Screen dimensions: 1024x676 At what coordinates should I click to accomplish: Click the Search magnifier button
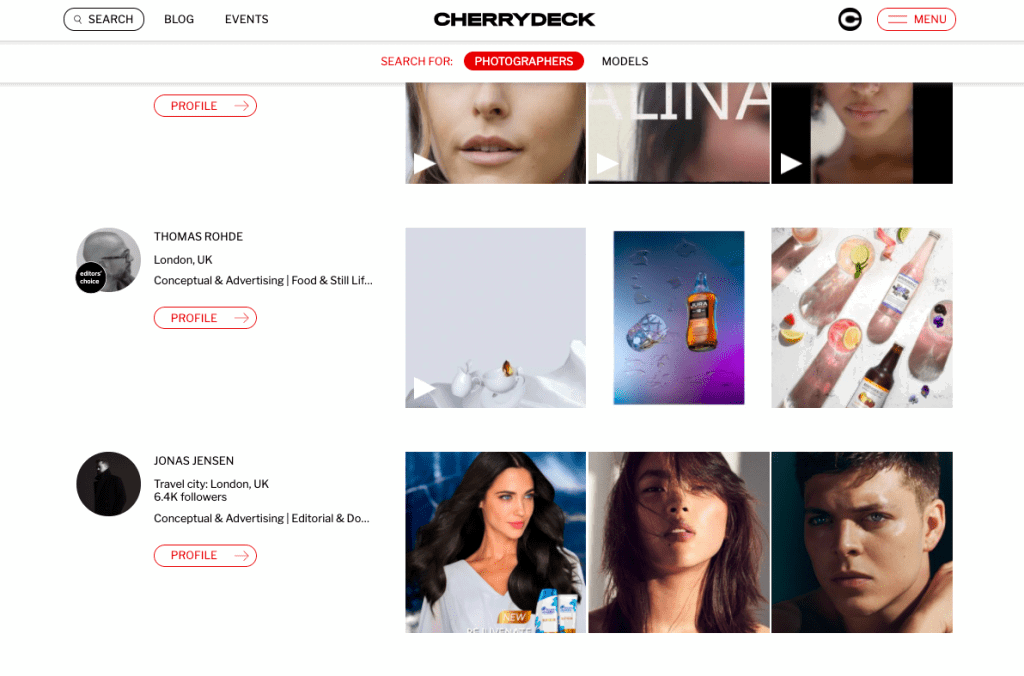pyautogui.click(x=104, y=20)
